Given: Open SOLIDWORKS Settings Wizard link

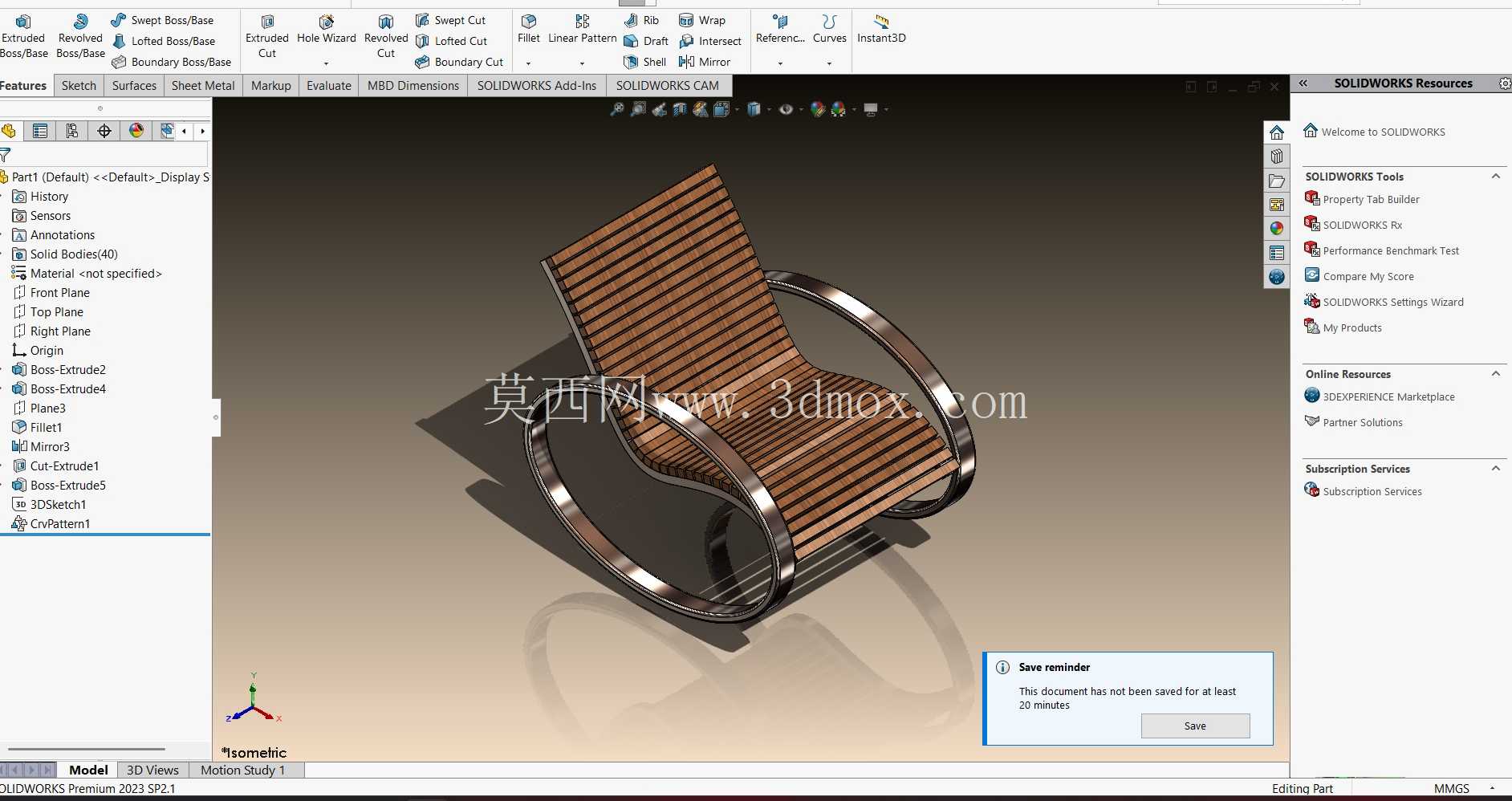Looking at the screenshot, I should pyautogui.click(x=1384, y=302).
